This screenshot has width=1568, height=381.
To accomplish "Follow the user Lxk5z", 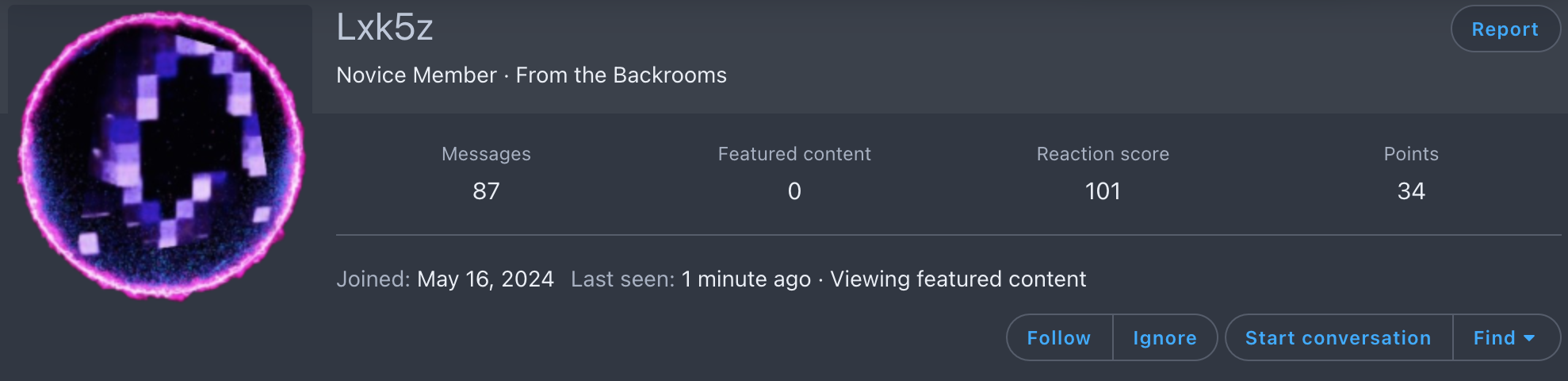I will (1059, 338).
